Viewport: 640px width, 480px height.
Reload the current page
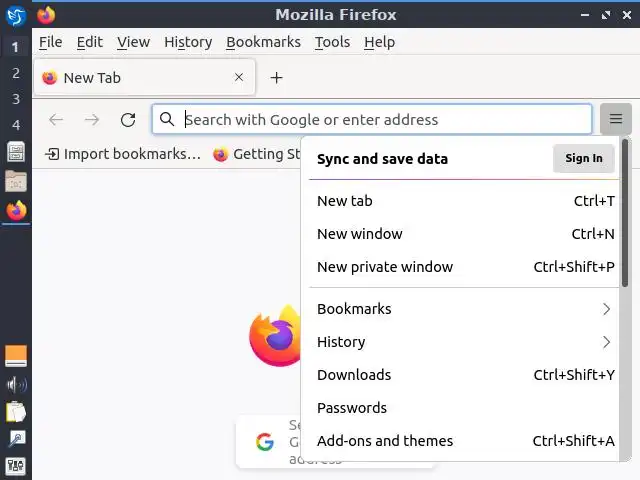pyautogui.click(x=128, y=120)
